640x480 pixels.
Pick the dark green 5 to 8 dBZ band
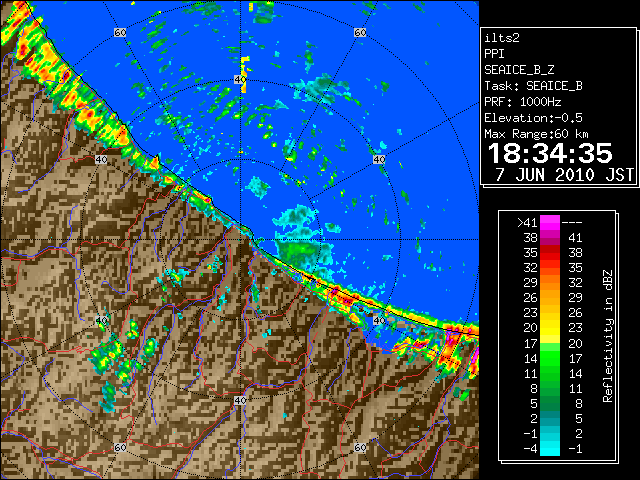point(550,403)
